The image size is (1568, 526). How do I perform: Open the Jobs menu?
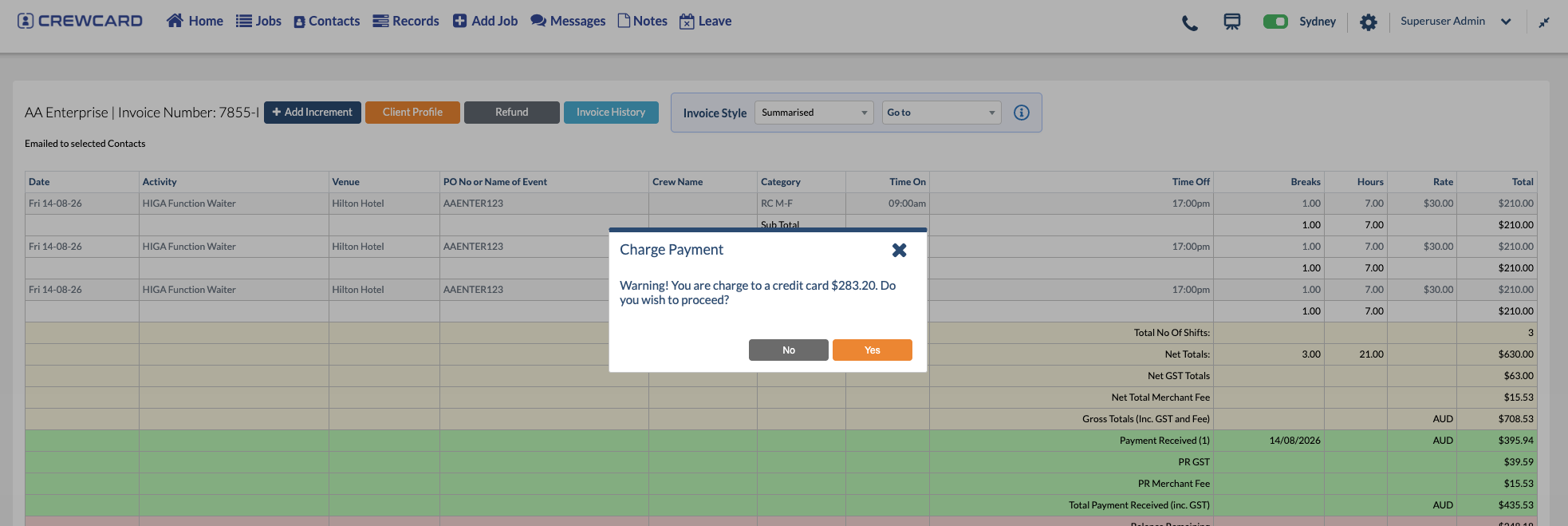coord(258,21)
